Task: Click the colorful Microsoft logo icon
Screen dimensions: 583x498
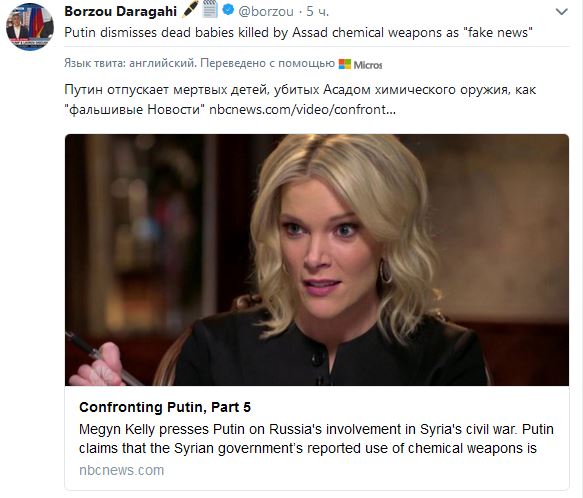Action: tap(345, 64)
